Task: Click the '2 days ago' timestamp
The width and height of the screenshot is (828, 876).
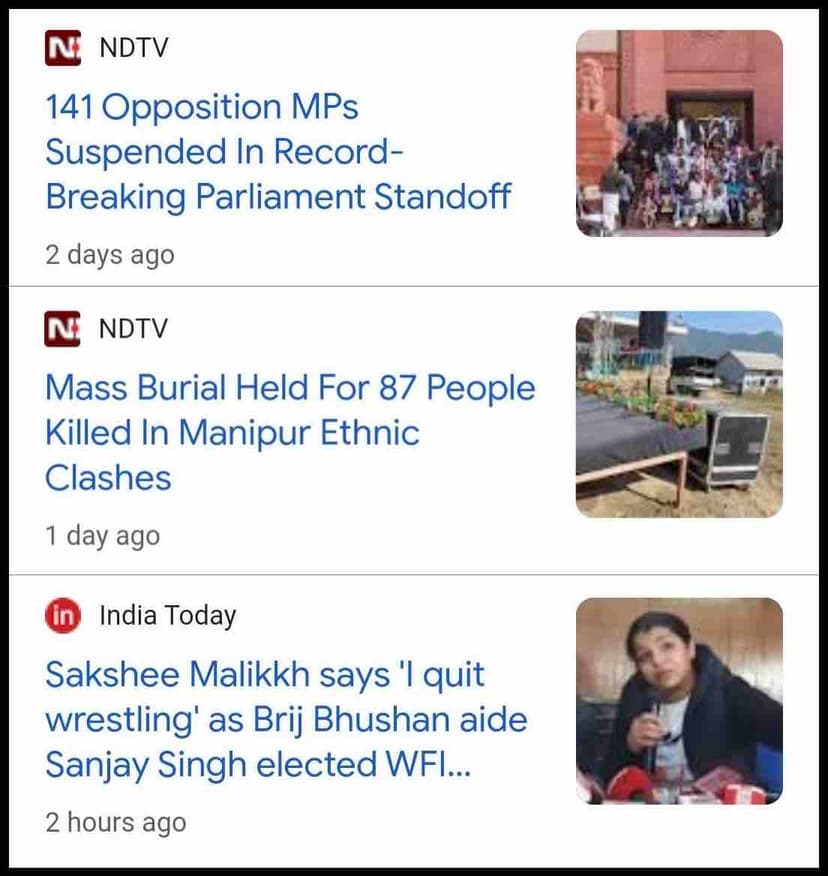Action: coord(109,254)
